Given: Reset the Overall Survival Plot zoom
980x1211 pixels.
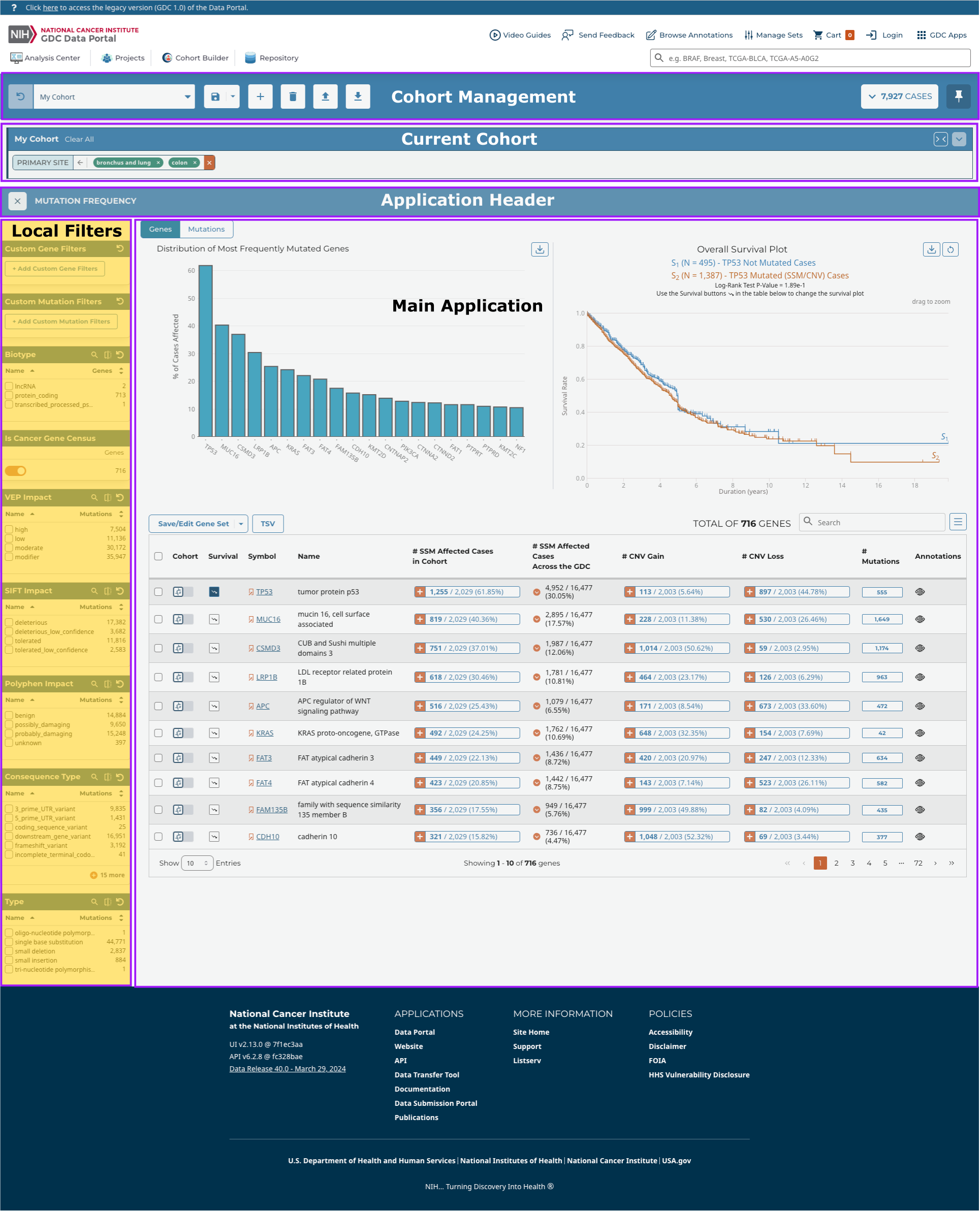Looking at the screenshot, I should click(x=951, y=249).
